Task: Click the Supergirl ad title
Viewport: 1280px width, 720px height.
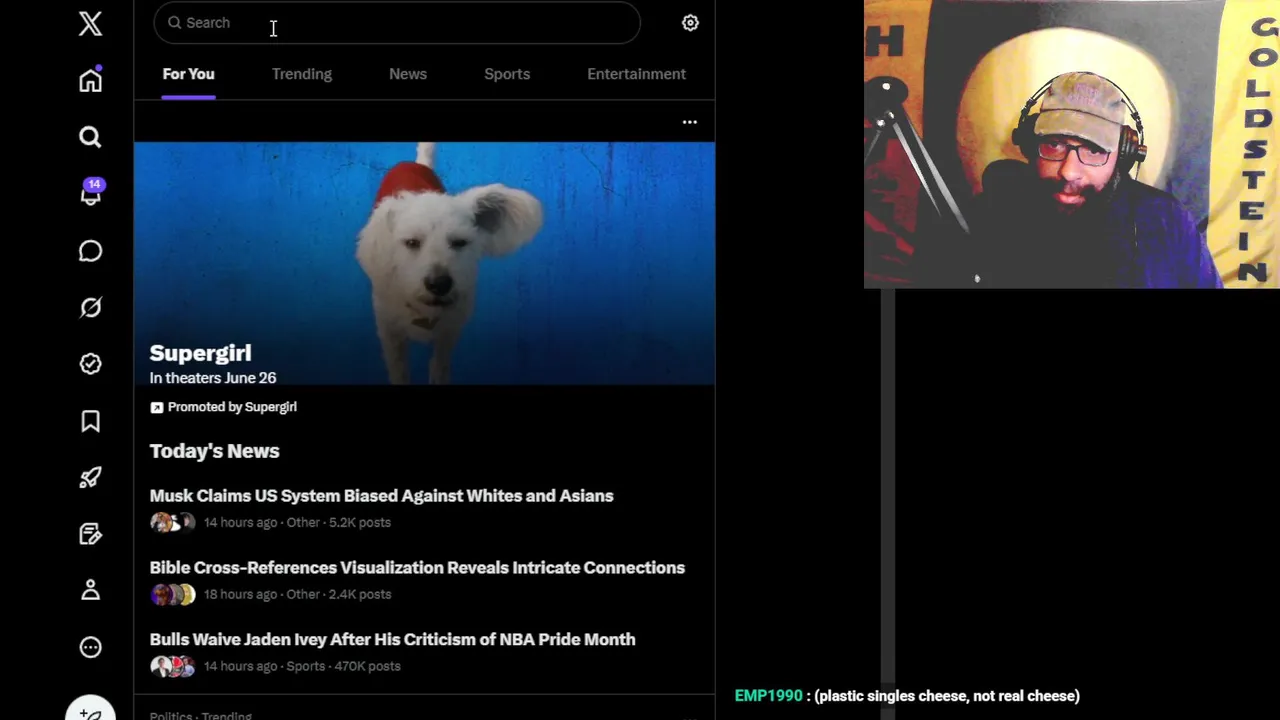Action: 200,353
